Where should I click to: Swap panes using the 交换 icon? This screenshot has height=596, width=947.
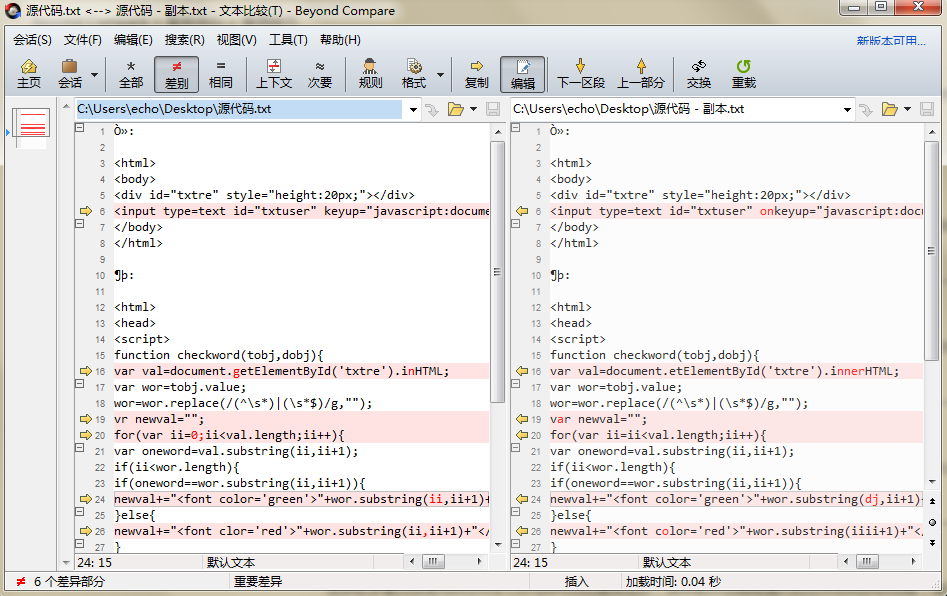(x=698, y=73)
